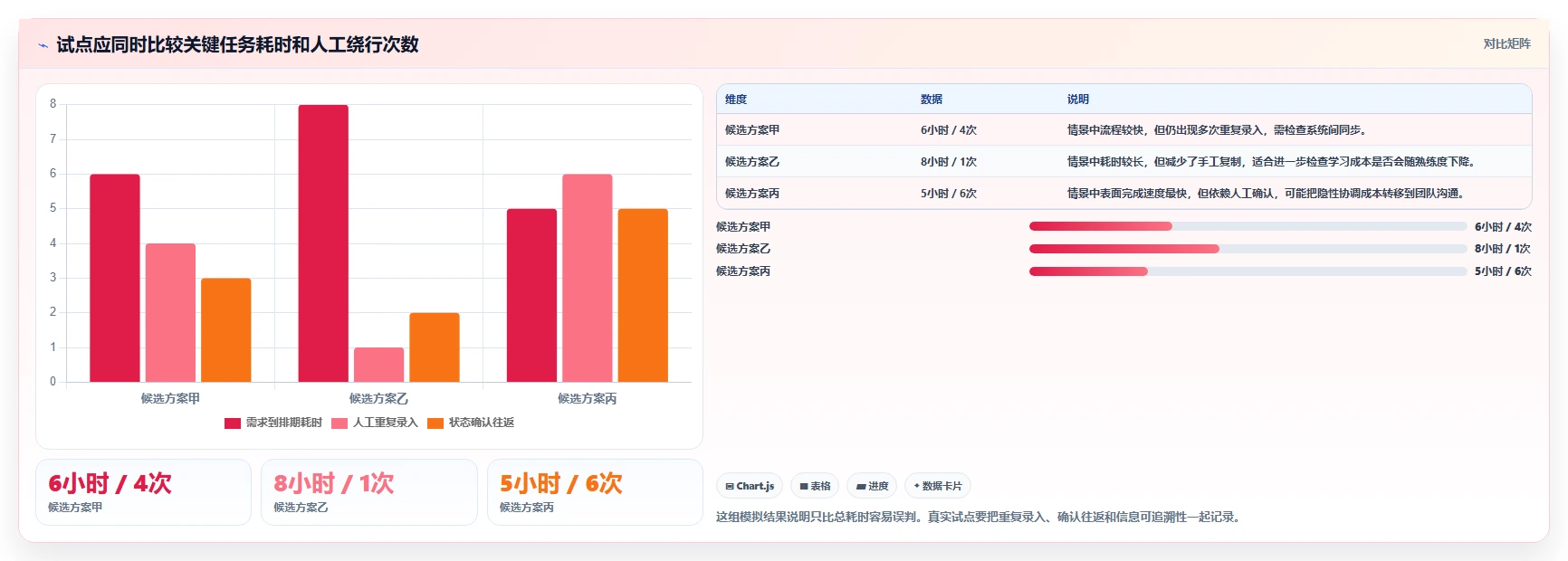This screenshot has width=1568, height=561.
Task: Click the description starting 情景中耗时较长
Action: pyautogui.click(x=1273, y=162)
